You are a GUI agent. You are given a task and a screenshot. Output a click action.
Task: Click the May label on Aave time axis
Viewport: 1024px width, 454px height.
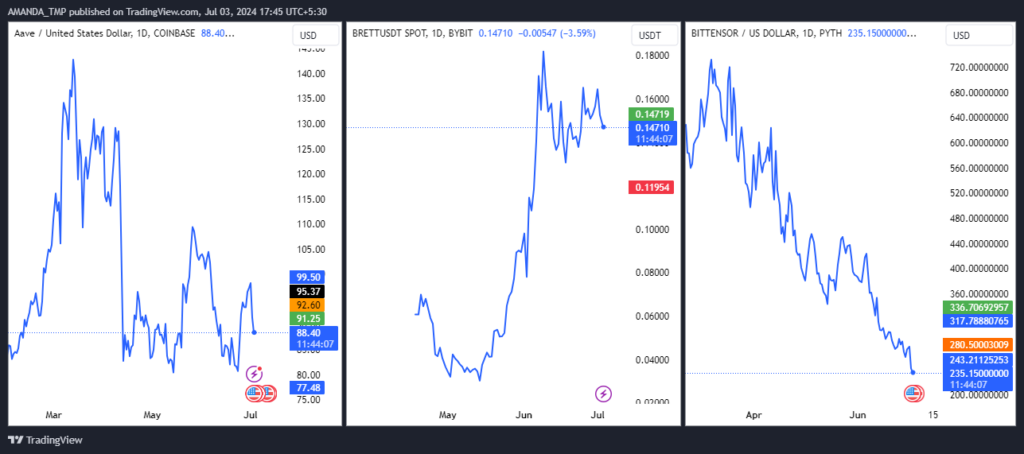[152, 415]
